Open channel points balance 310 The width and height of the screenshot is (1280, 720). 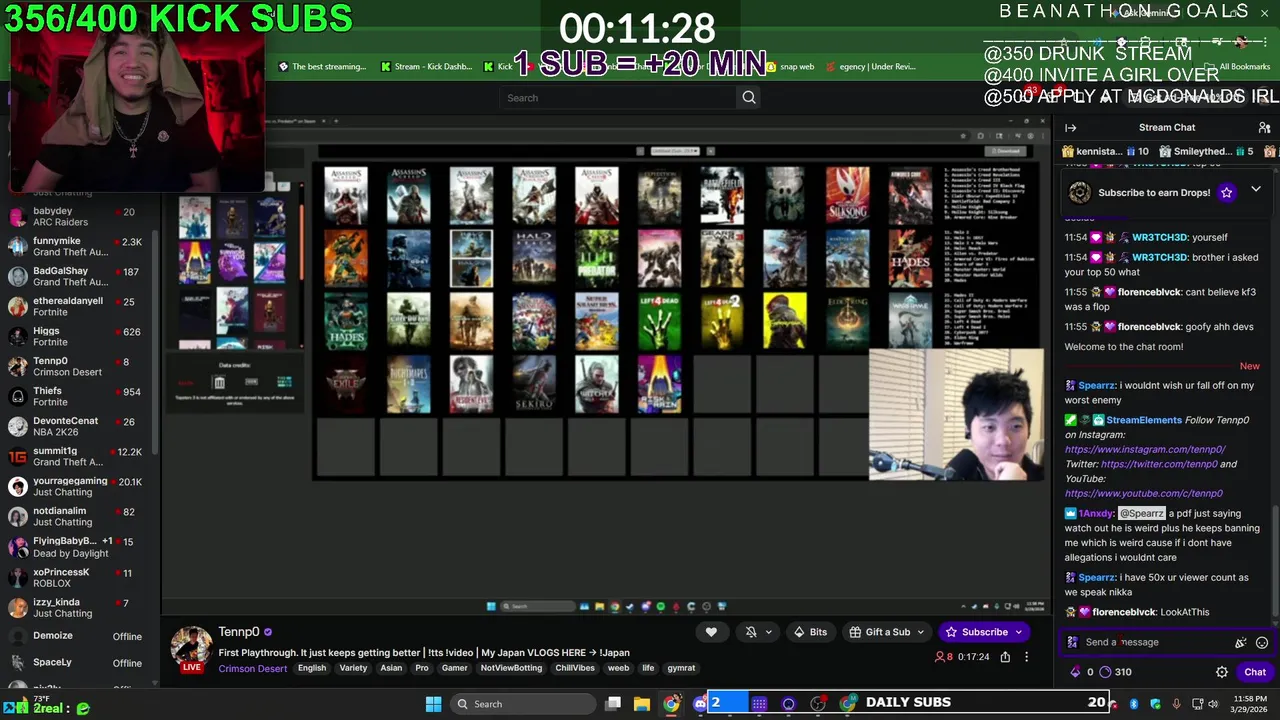(1115, 672)
